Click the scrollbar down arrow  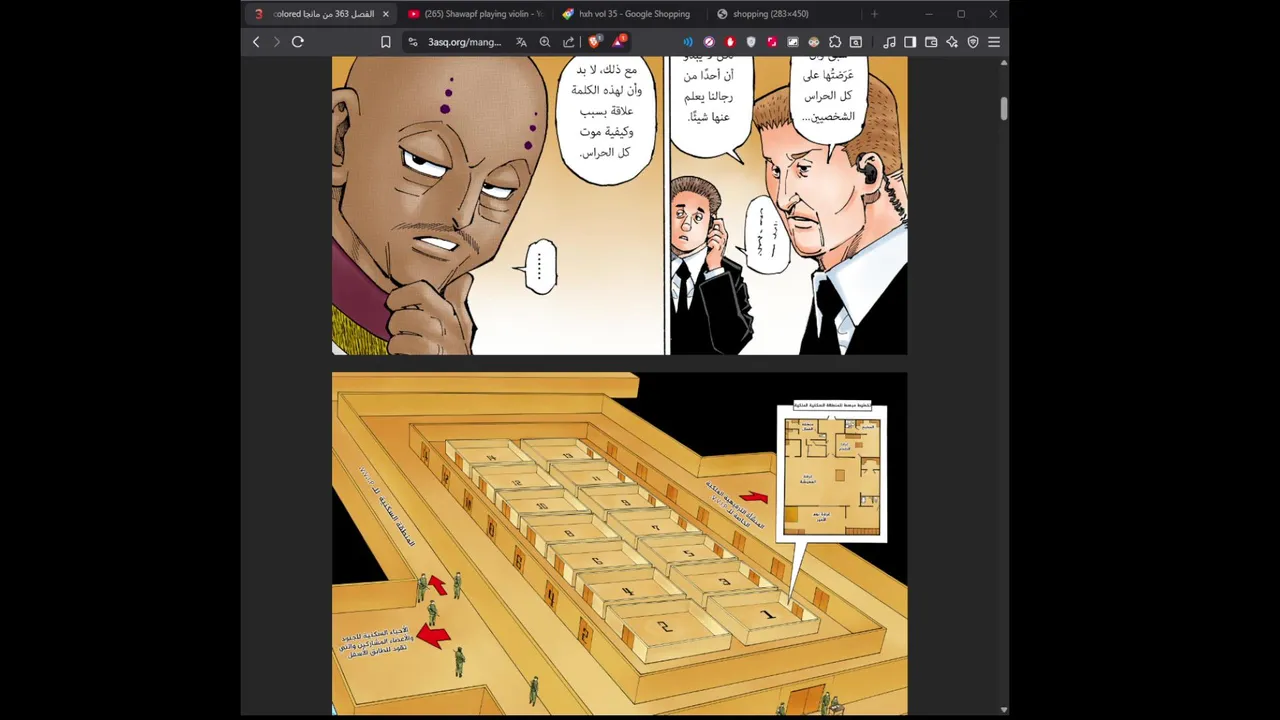coord(1003,710)
